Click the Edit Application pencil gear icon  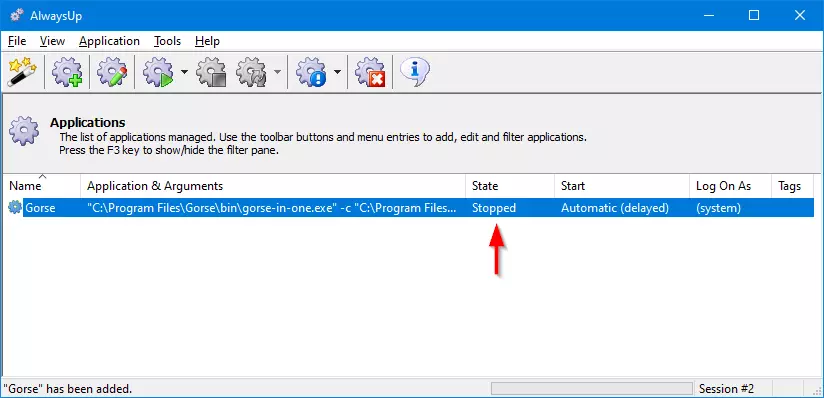click(112, 73)
